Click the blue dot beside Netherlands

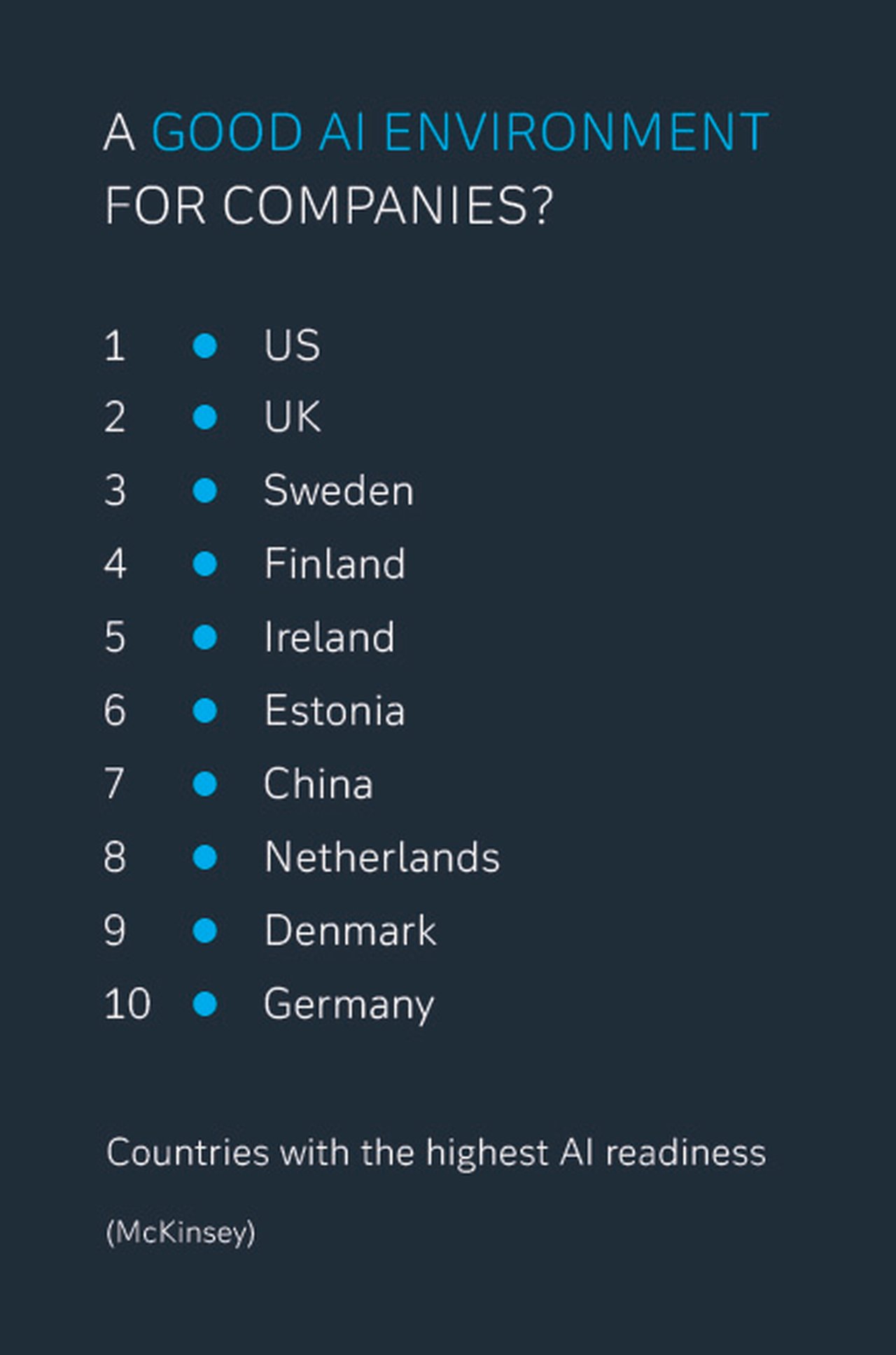point(204,858)
